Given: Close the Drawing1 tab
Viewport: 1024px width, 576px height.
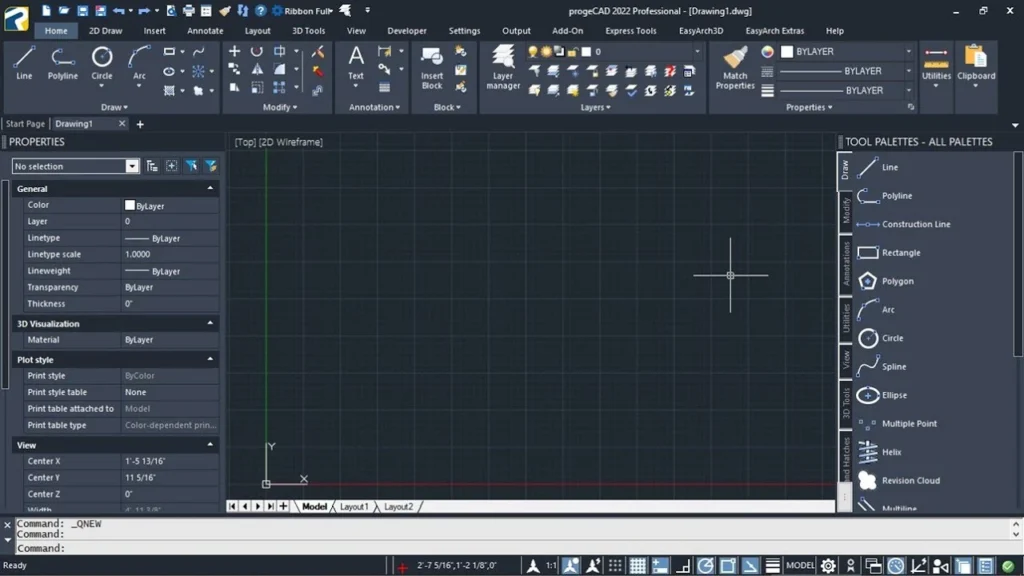Looking at the screenshot, I should coord(121,123).
